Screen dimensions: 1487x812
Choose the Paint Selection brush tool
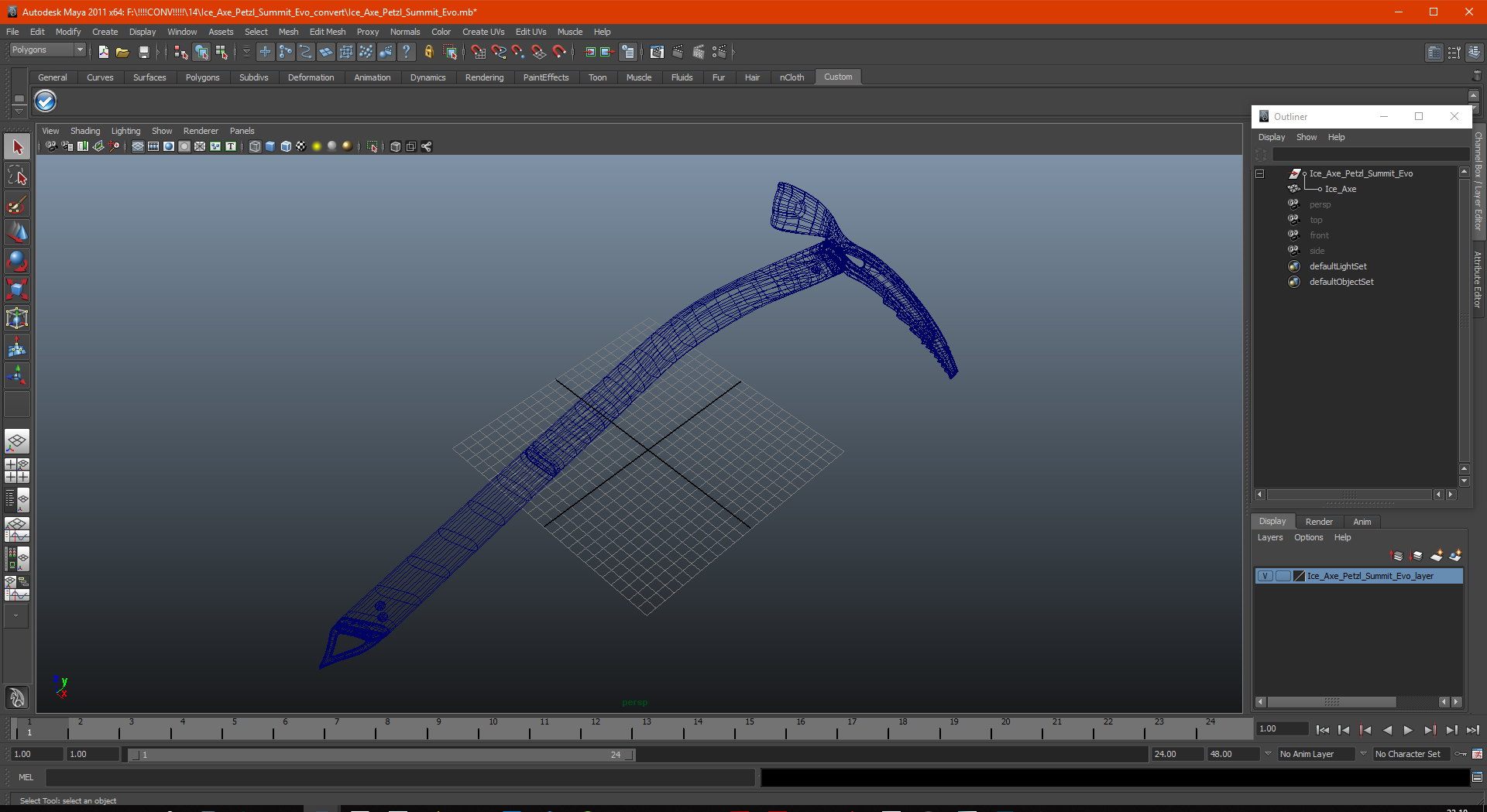(x=17, y=204)
